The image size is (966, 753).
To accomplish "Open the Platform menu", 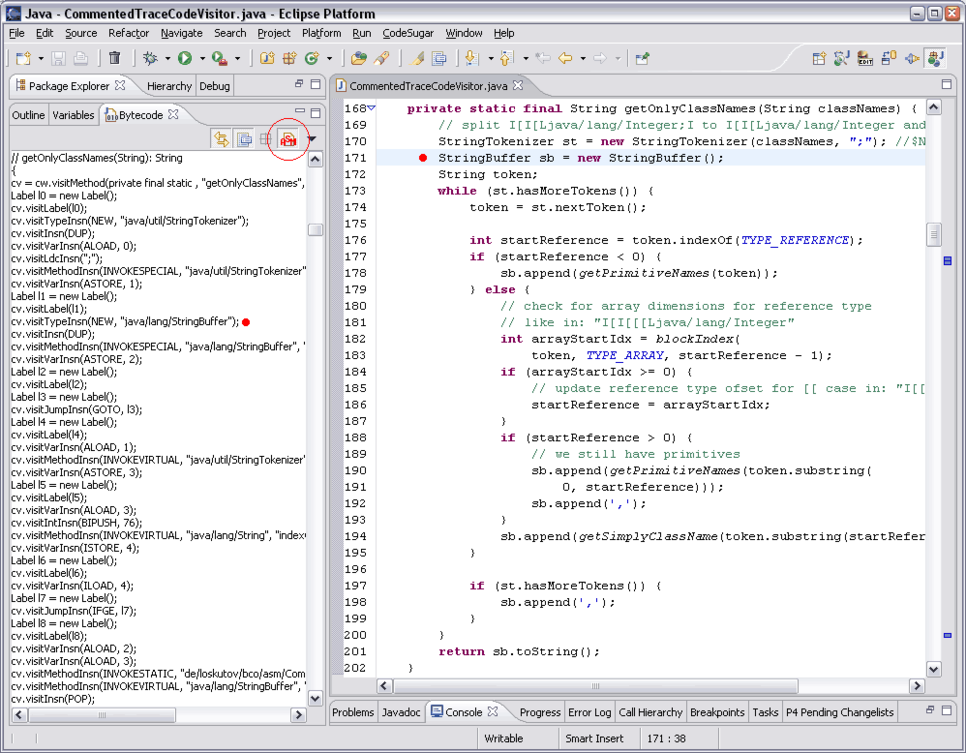I will tap(321, 33).
